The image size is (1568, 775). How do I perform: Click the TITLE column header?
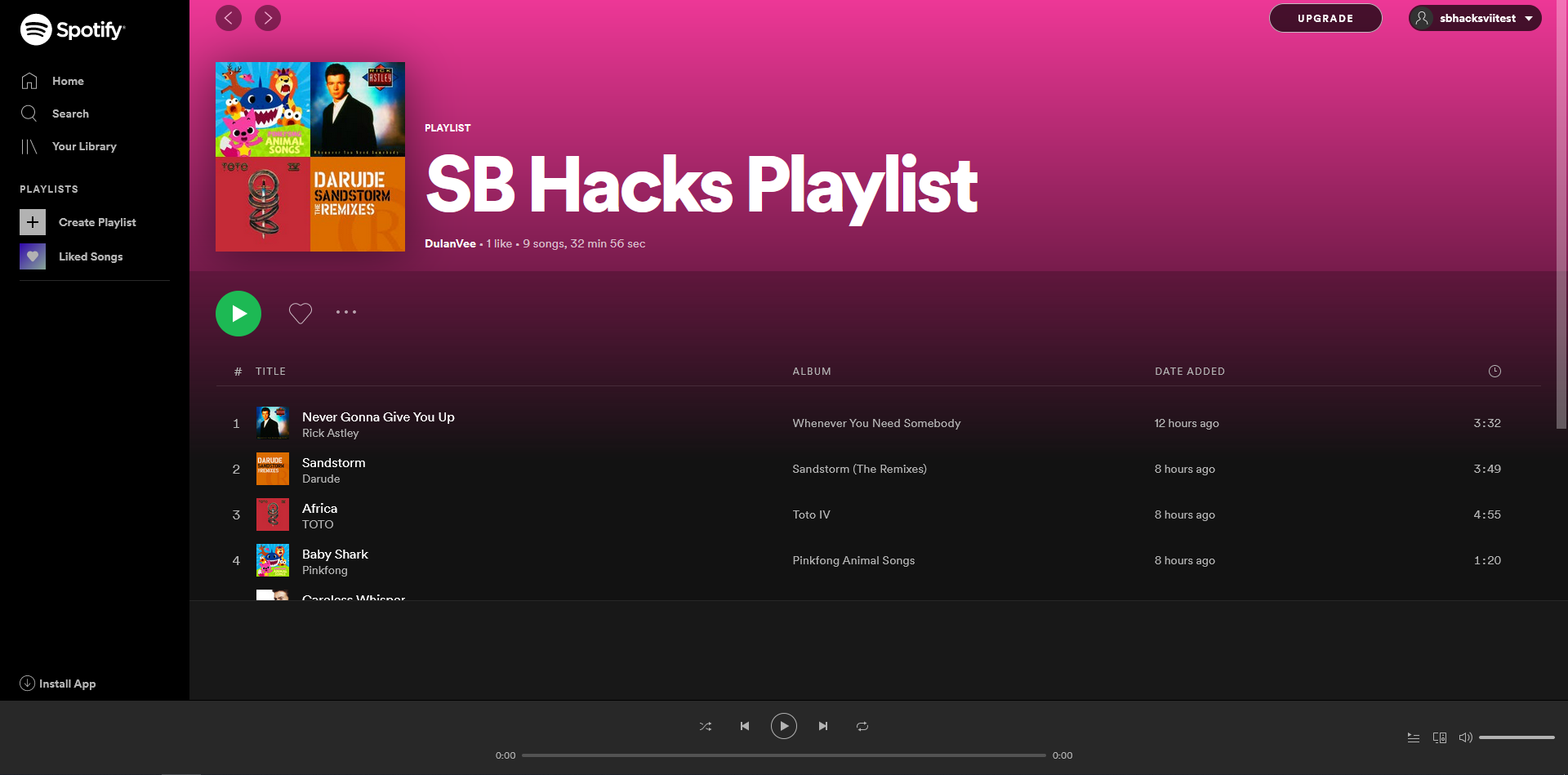coord(270,372)
